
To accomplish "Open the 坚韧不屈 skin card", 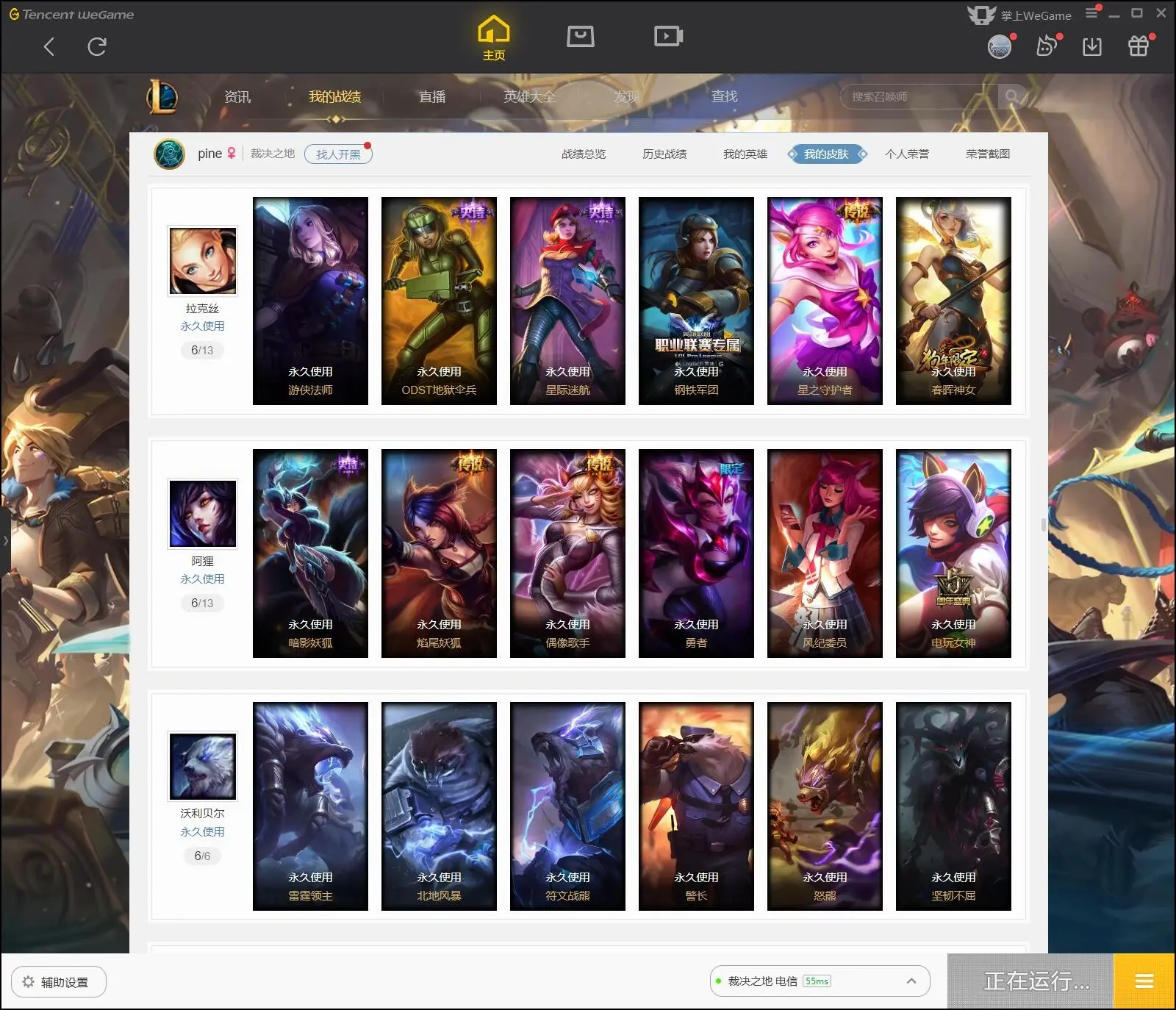I will pyautogui.click(x=953, y=806).
